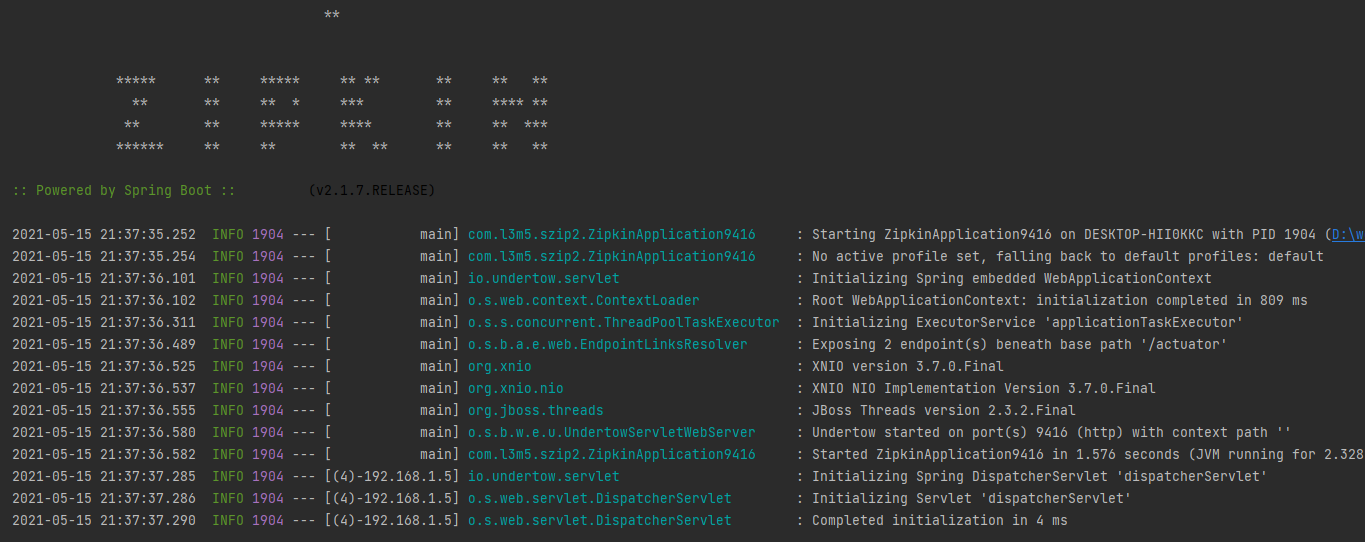This screenshot has height=542, width=1365.
Task: Click the 'Completed initialization in 4 ms' message
Action: pos(939,521)
